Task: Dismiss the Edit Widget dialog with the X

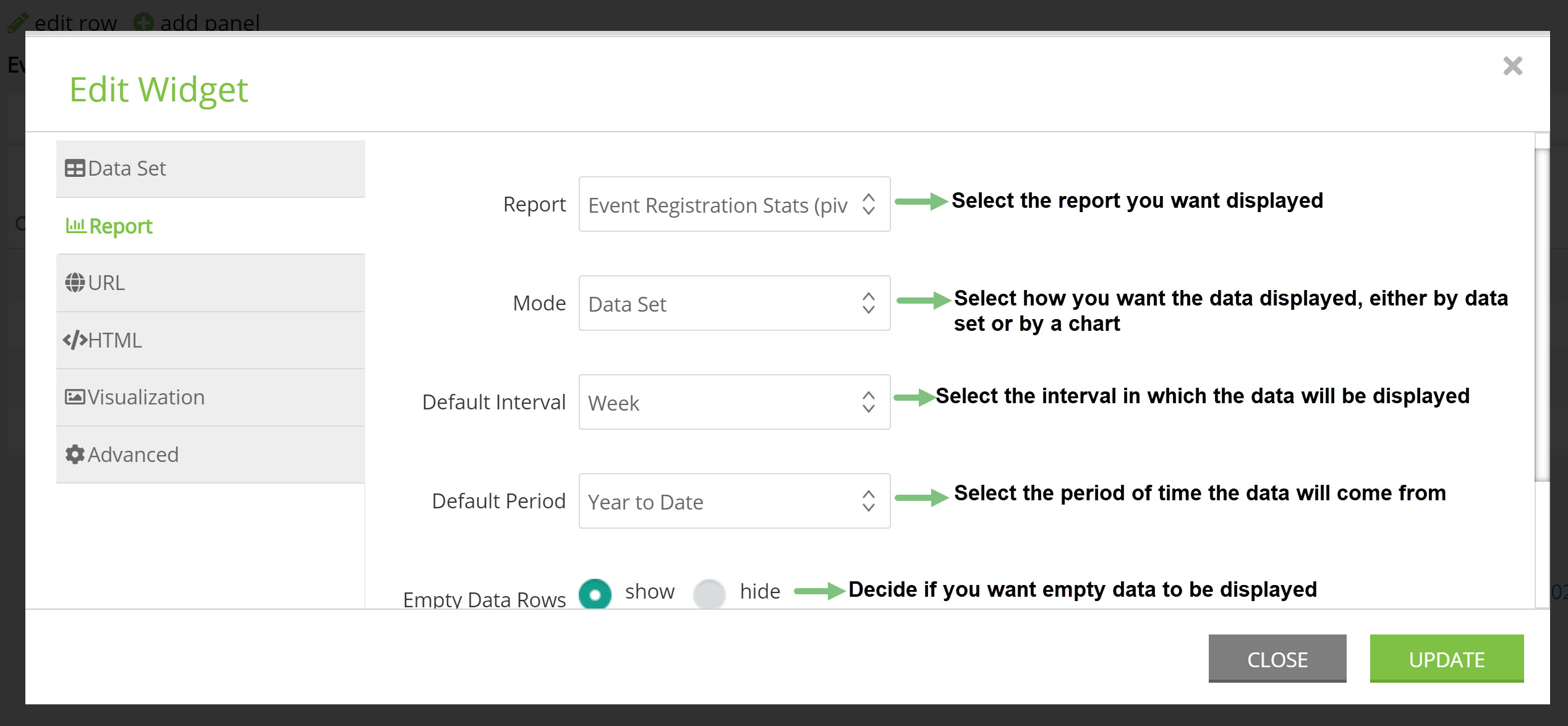Action: [x=1513, y=66]
